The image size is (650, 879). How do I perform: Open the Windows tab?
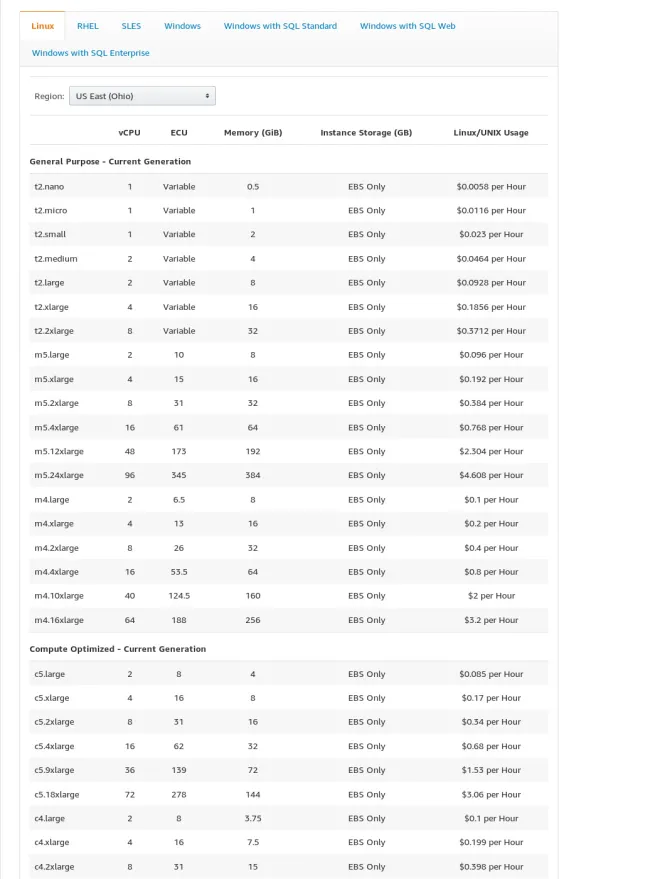tap(182, 26)
